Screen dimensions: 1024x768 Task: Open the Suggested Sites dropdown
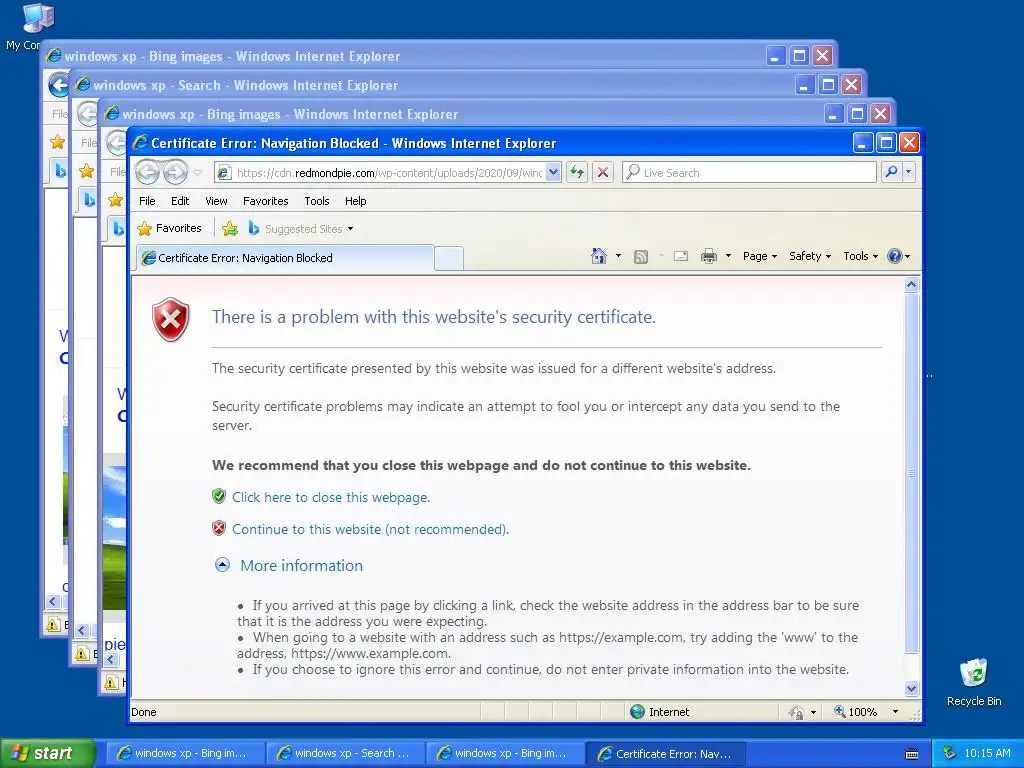tap(300, 229)
